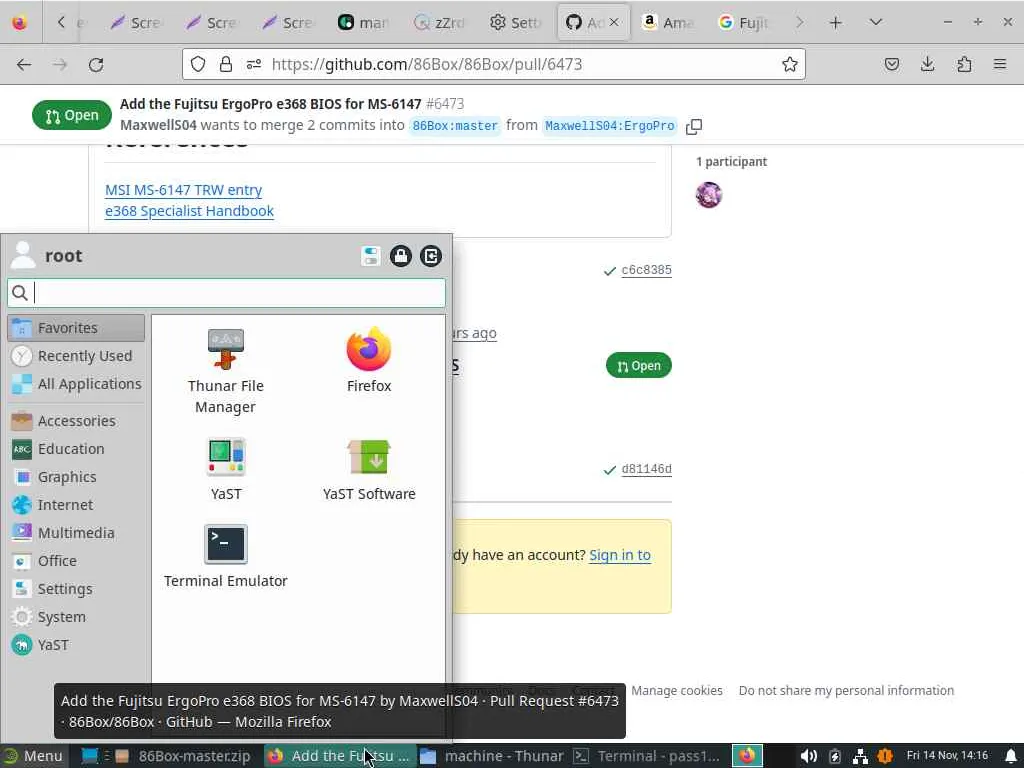
Task: Switch to the 'mar' tab with green icon
Action: point(363,23)
